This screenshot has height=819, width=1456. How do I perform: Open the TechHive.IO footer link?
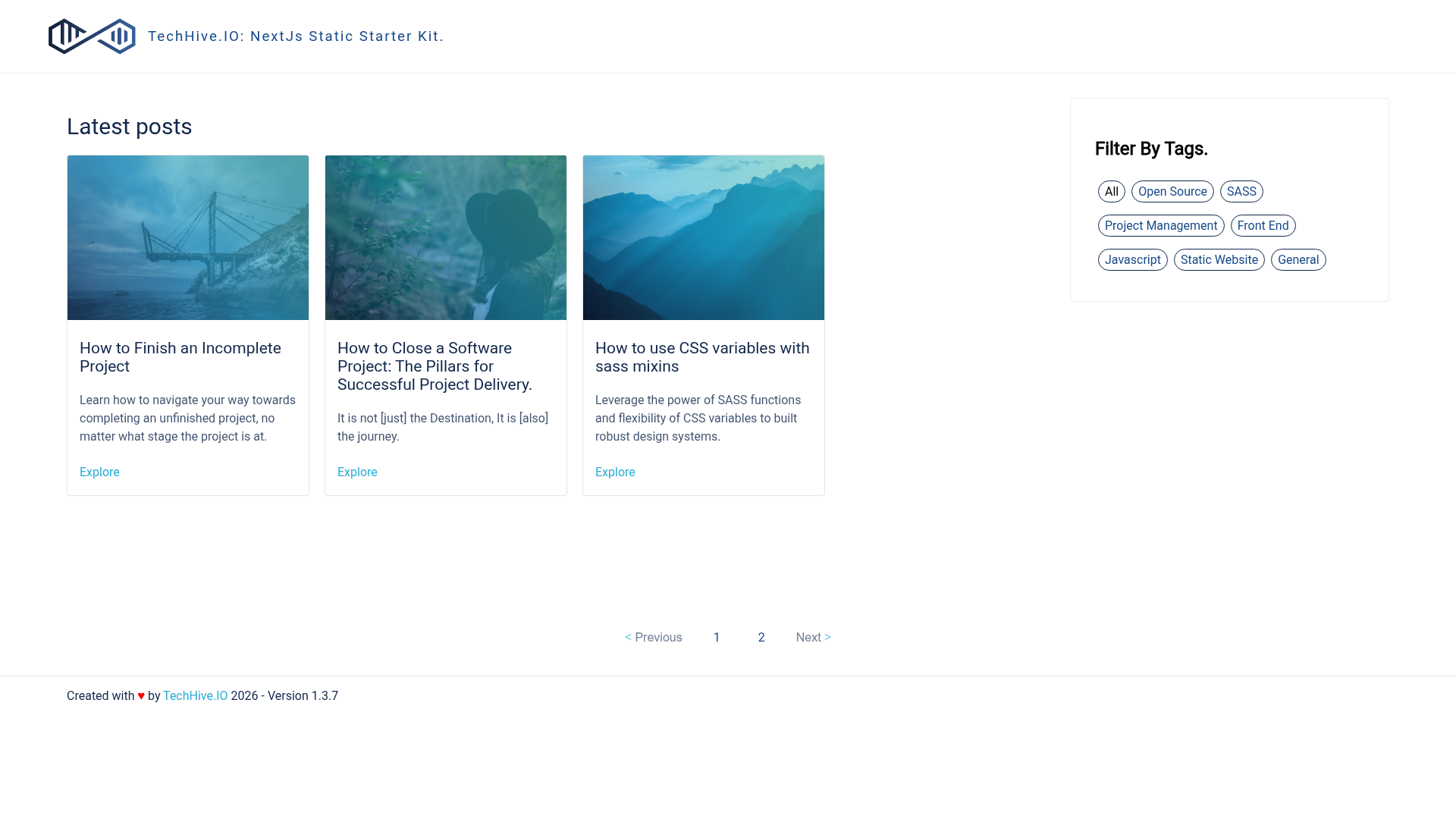pos(195,696)
